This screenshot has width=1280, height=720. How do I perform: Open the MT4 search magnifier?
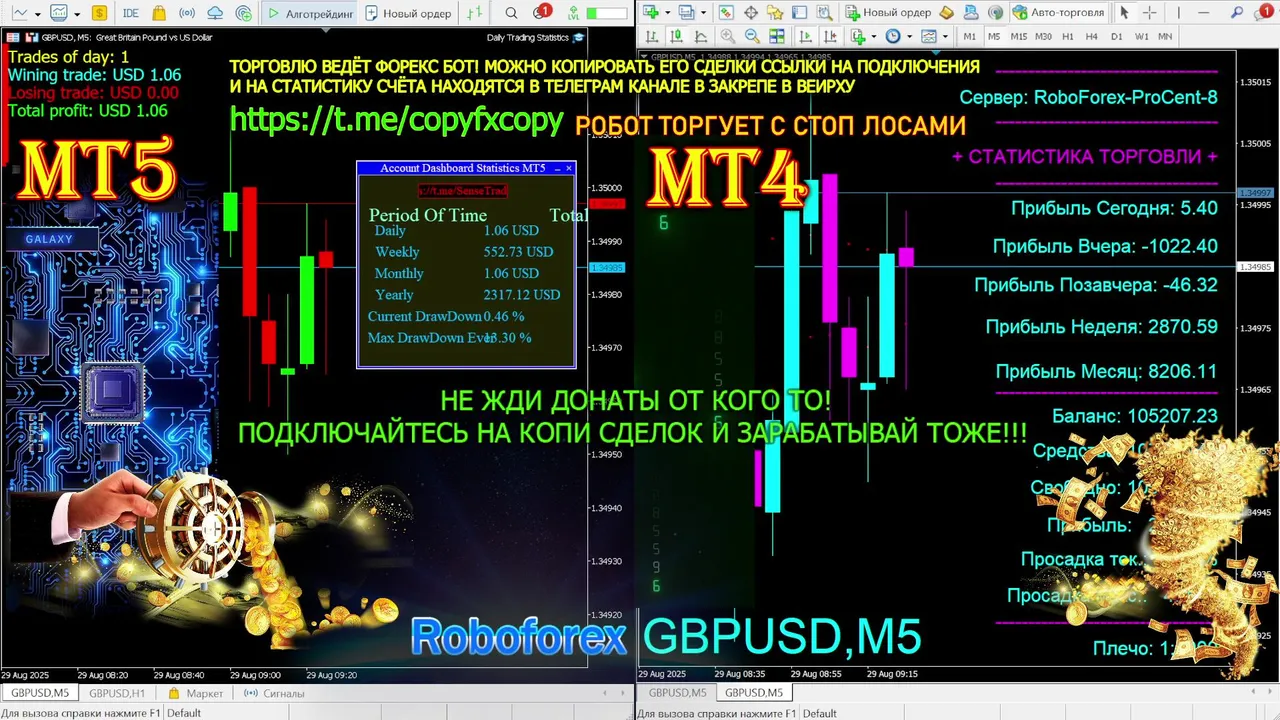[1236, 12]
